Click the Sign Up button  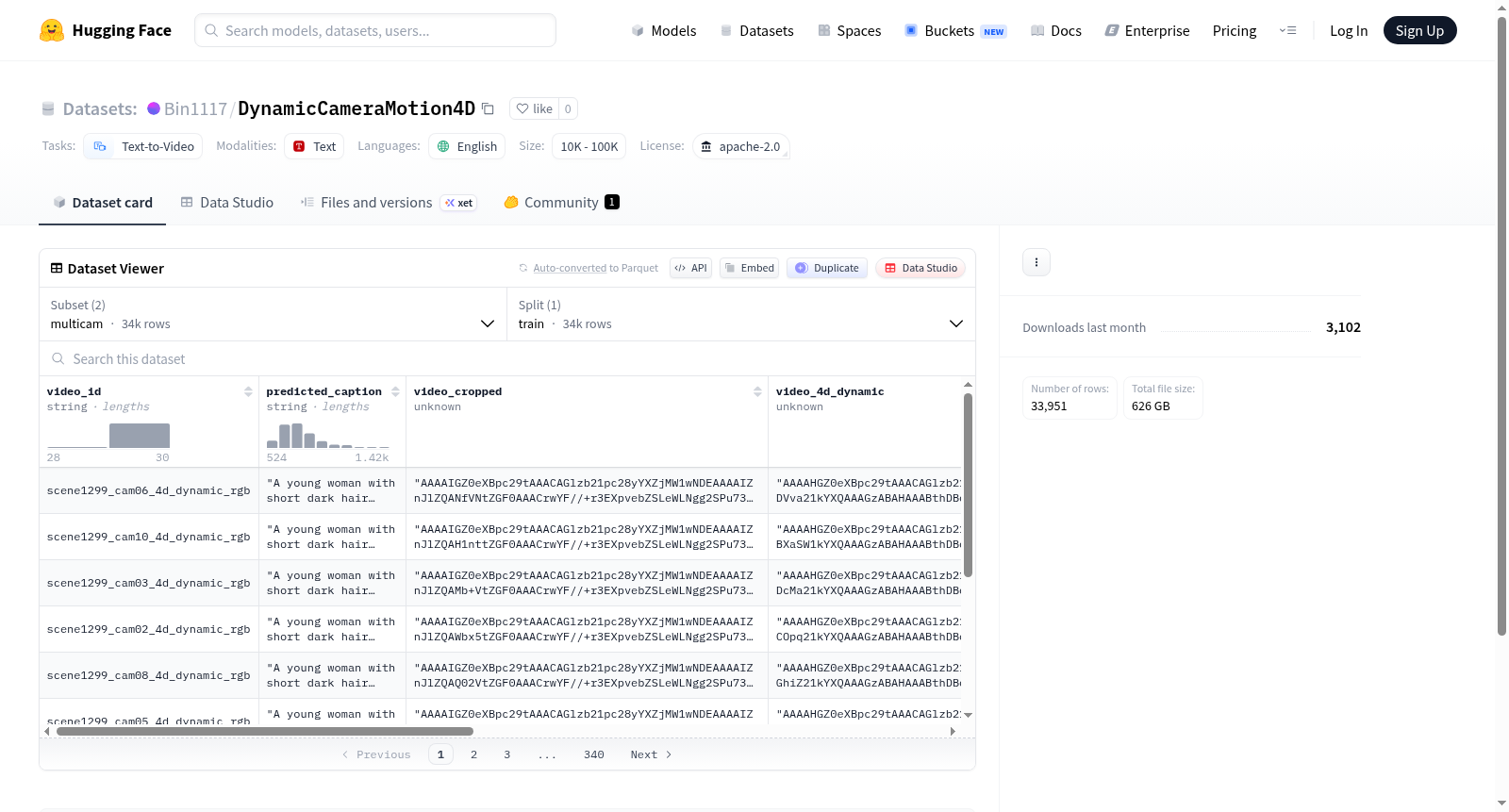[1419, 30]
